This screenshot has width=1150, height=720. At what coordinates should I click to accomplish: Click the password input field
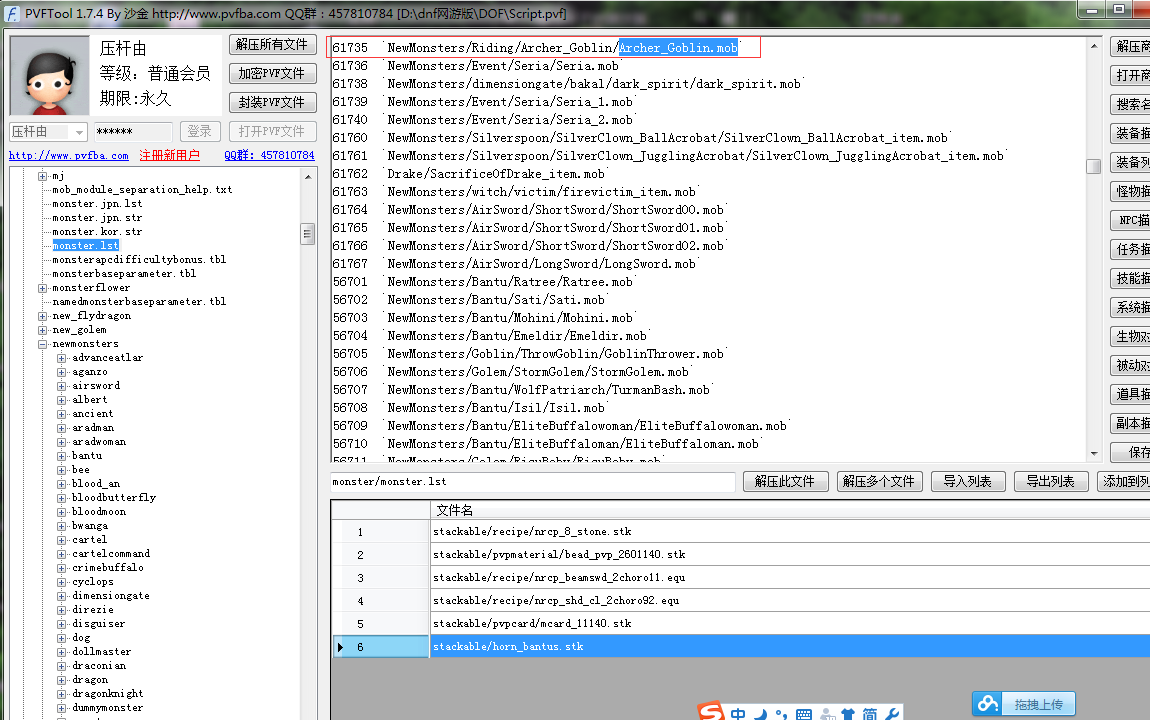pyautogui.click(x=133, y=132)
